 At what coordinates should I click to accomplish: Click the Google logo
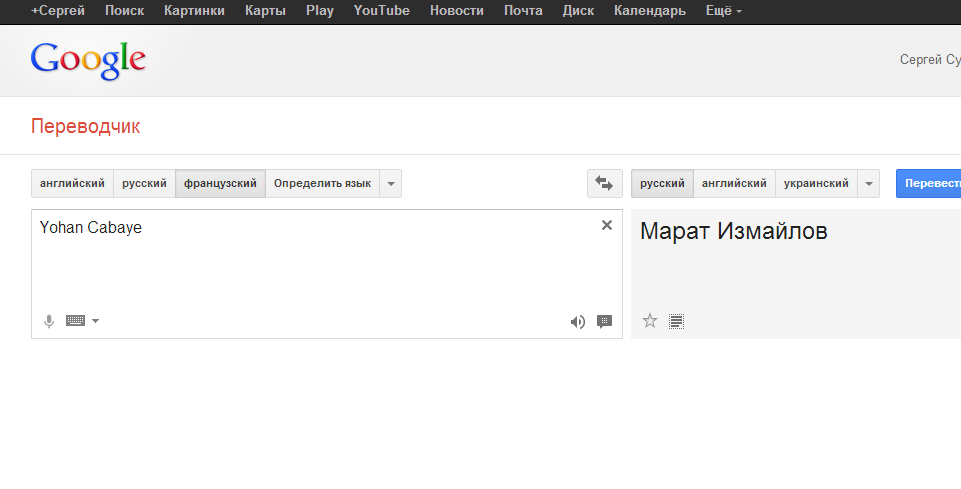click(x=88, y=61)
